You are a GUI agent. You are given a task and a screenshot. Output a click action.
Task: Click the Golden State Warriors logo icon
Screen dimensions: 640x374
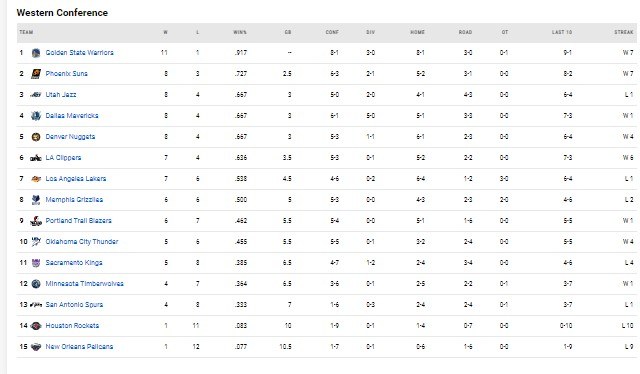pos(36,53)
